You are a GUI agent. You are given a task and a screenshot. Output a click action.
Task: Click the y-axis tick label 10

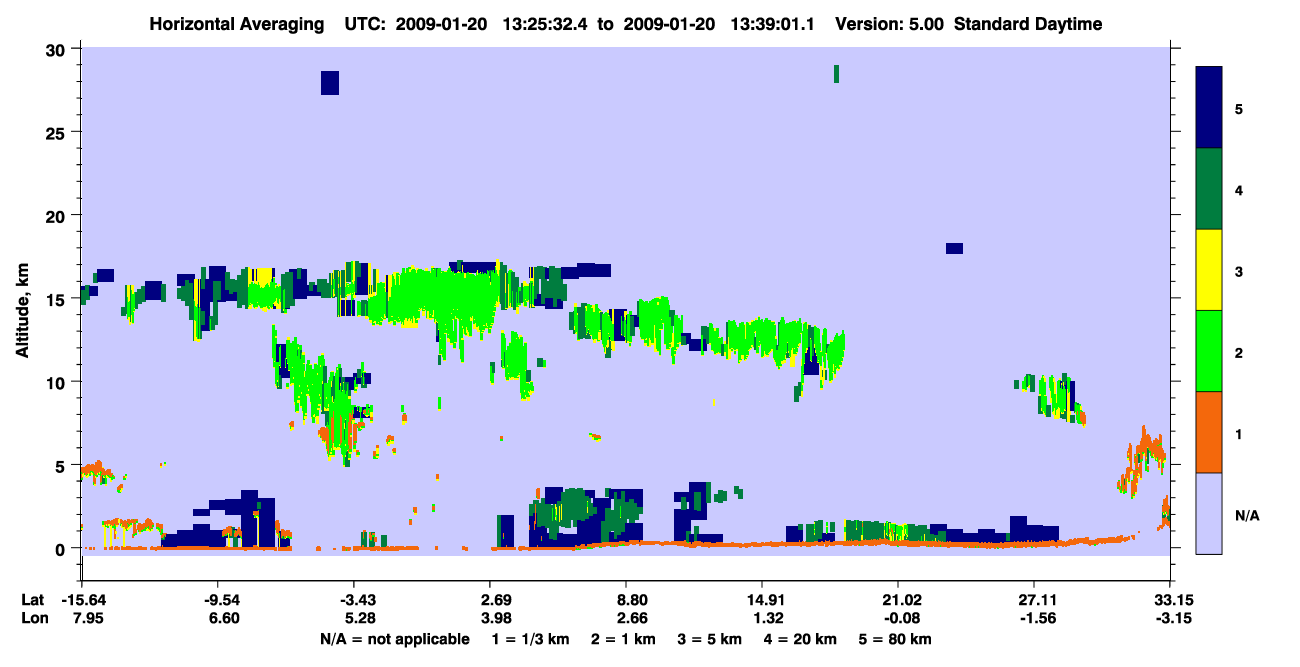click(57, 382)
